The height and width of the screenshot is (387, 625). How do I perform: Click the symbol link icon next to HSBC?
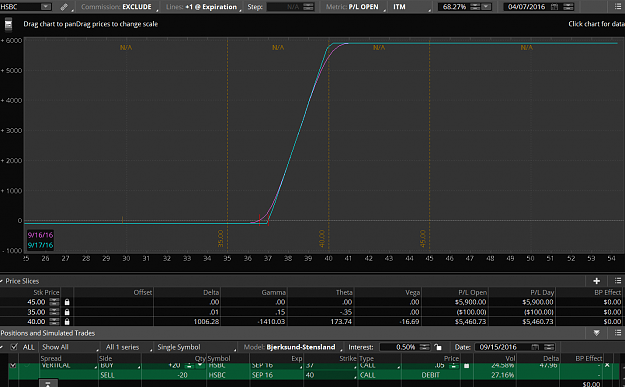coord(64,7)
